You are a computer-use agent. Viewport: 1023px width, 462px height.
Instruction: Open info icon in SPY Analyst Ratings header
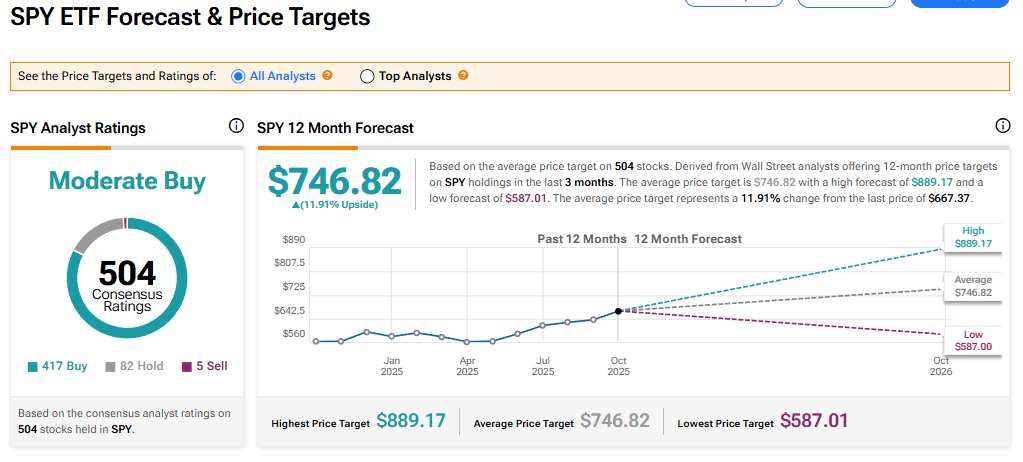pyautogui.click(x=236, y=126)
